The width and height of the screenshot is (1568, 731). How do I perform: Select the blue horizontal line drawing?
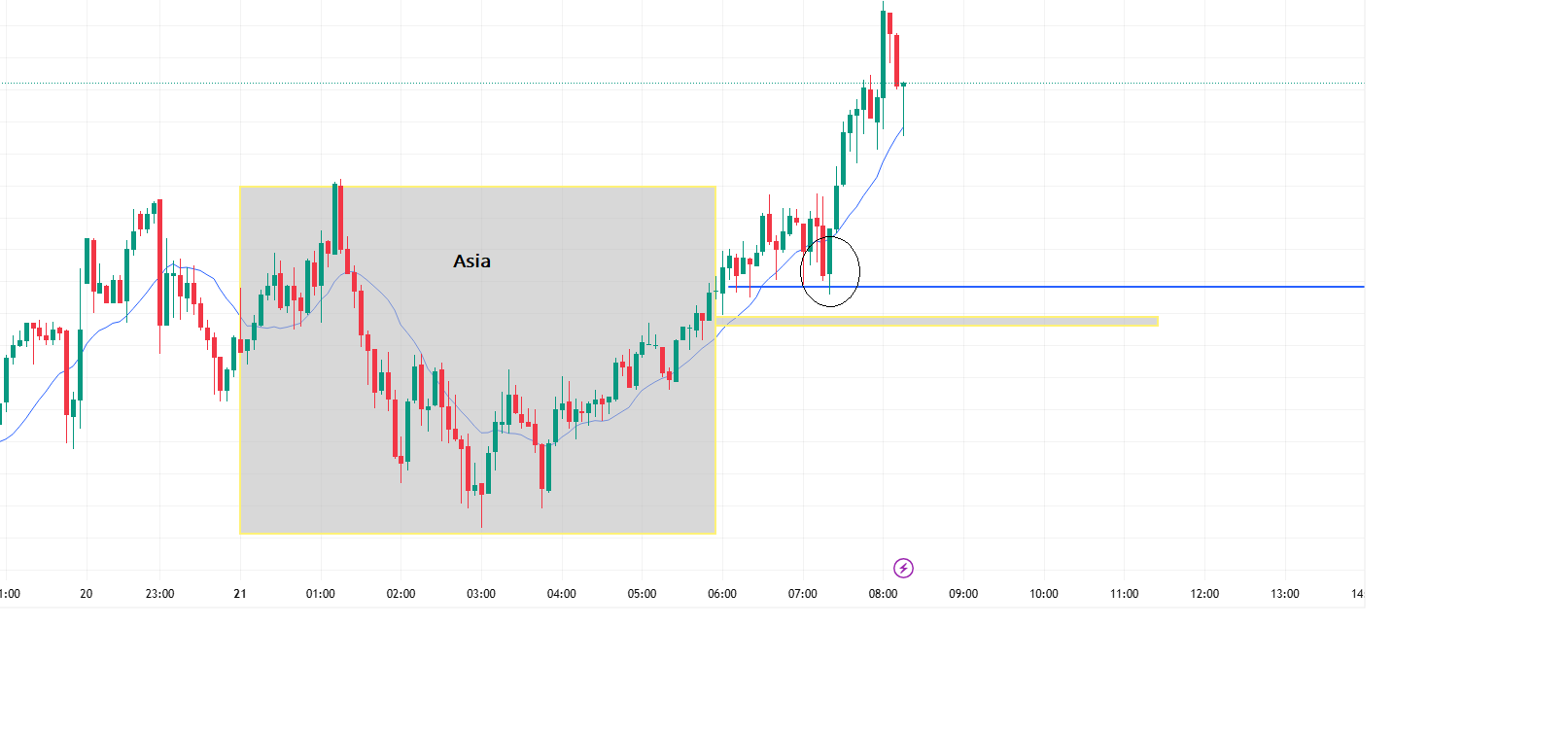pyautogui.click(x=1069, y=287)
